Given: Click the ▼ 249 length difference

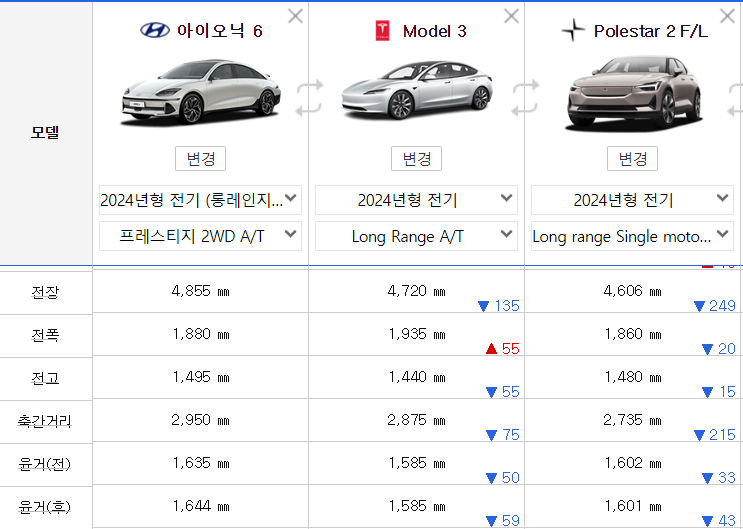Looking at the screenshot, I should (715, 306).
